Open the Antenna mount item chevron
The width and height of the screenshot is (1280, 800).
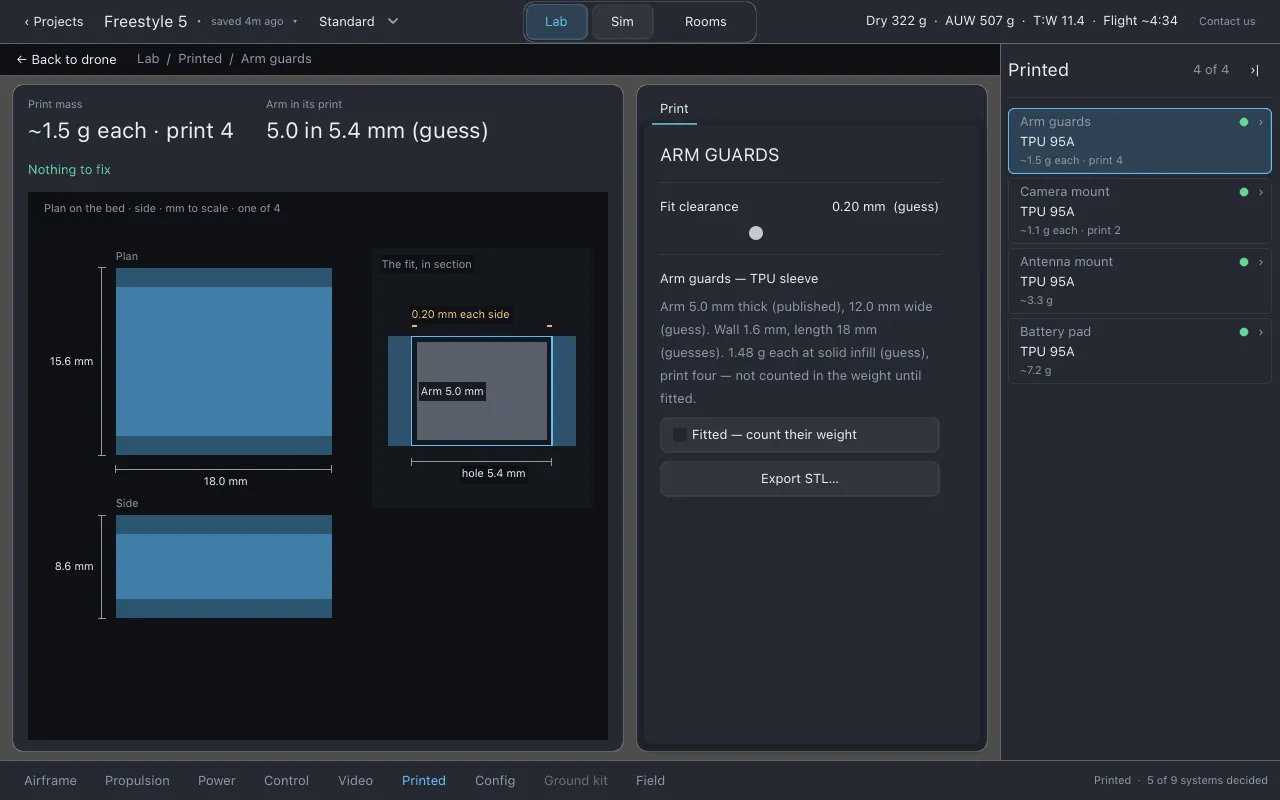coord(1260,262)
